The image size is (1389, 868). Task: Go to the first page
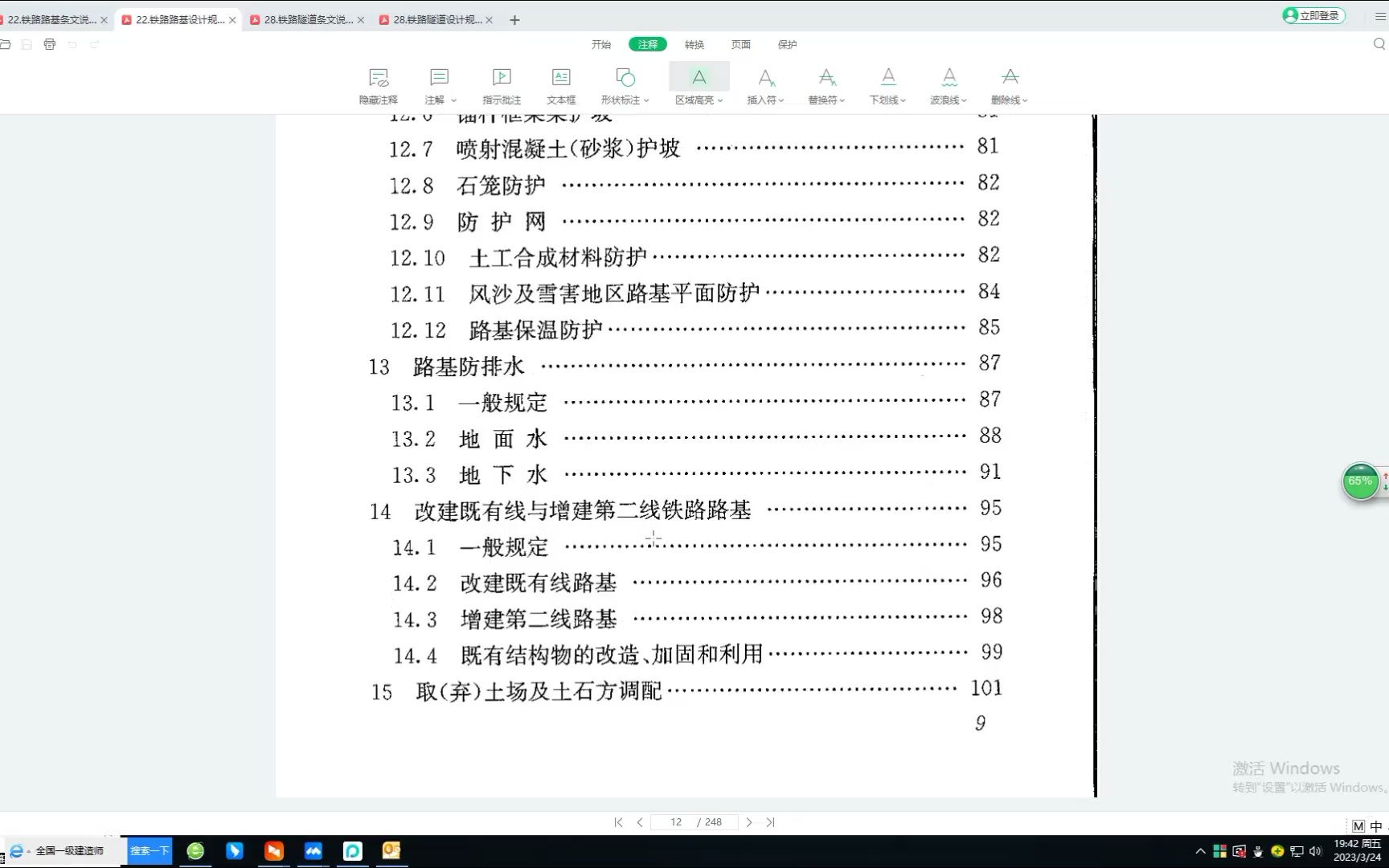click(618, 822)
